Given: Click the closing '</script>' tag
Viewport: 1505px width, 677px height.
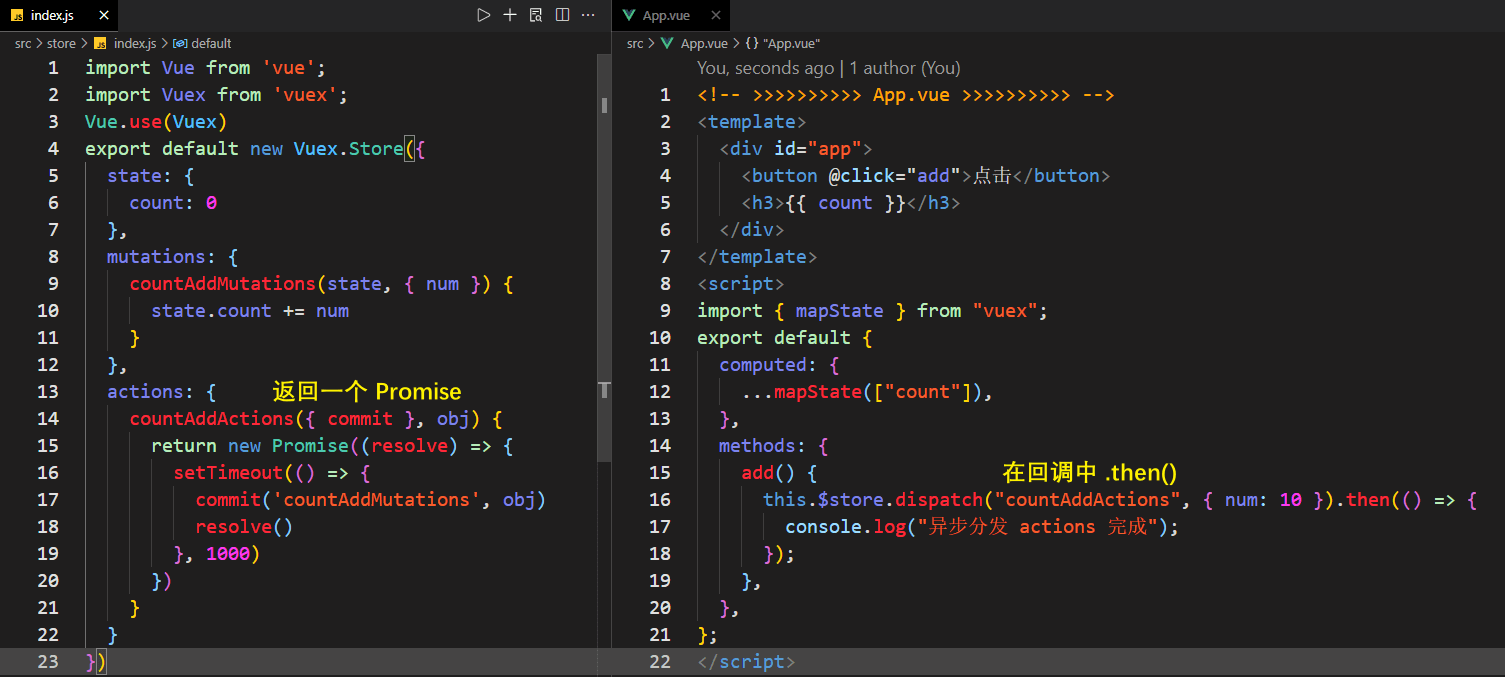Looking at the screenshot, I should point(746,661).
